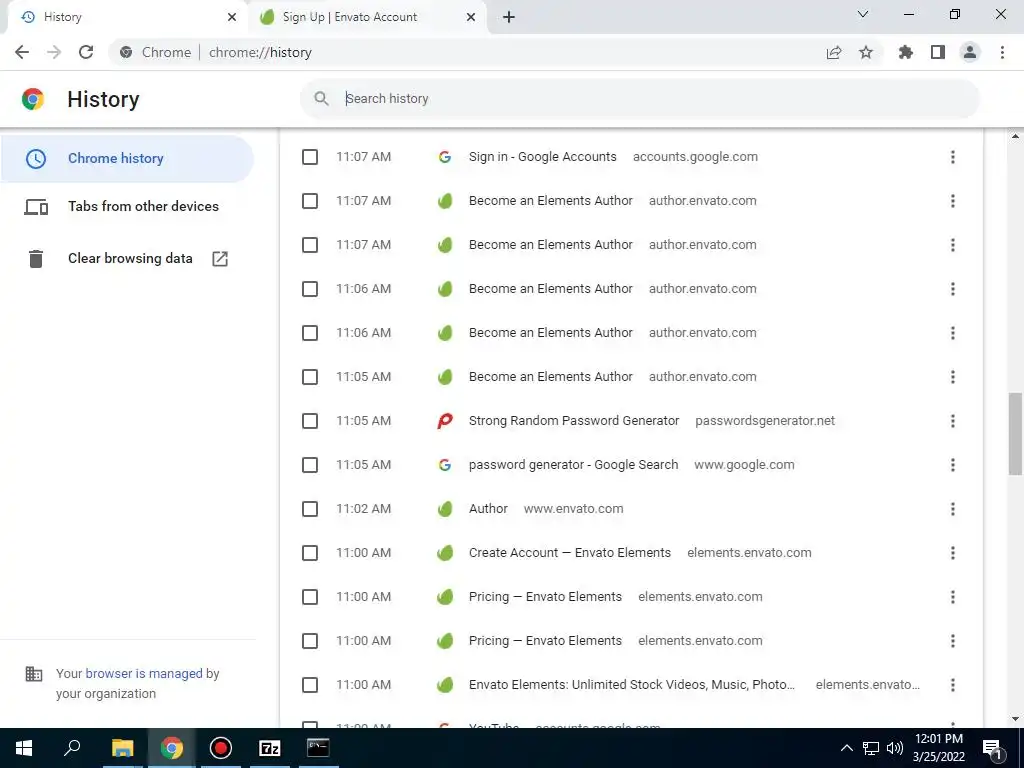The width and height of the screenshot is (1024, 768).
Task: Open File Explorer from taskbar
Action: click(122, 748)
